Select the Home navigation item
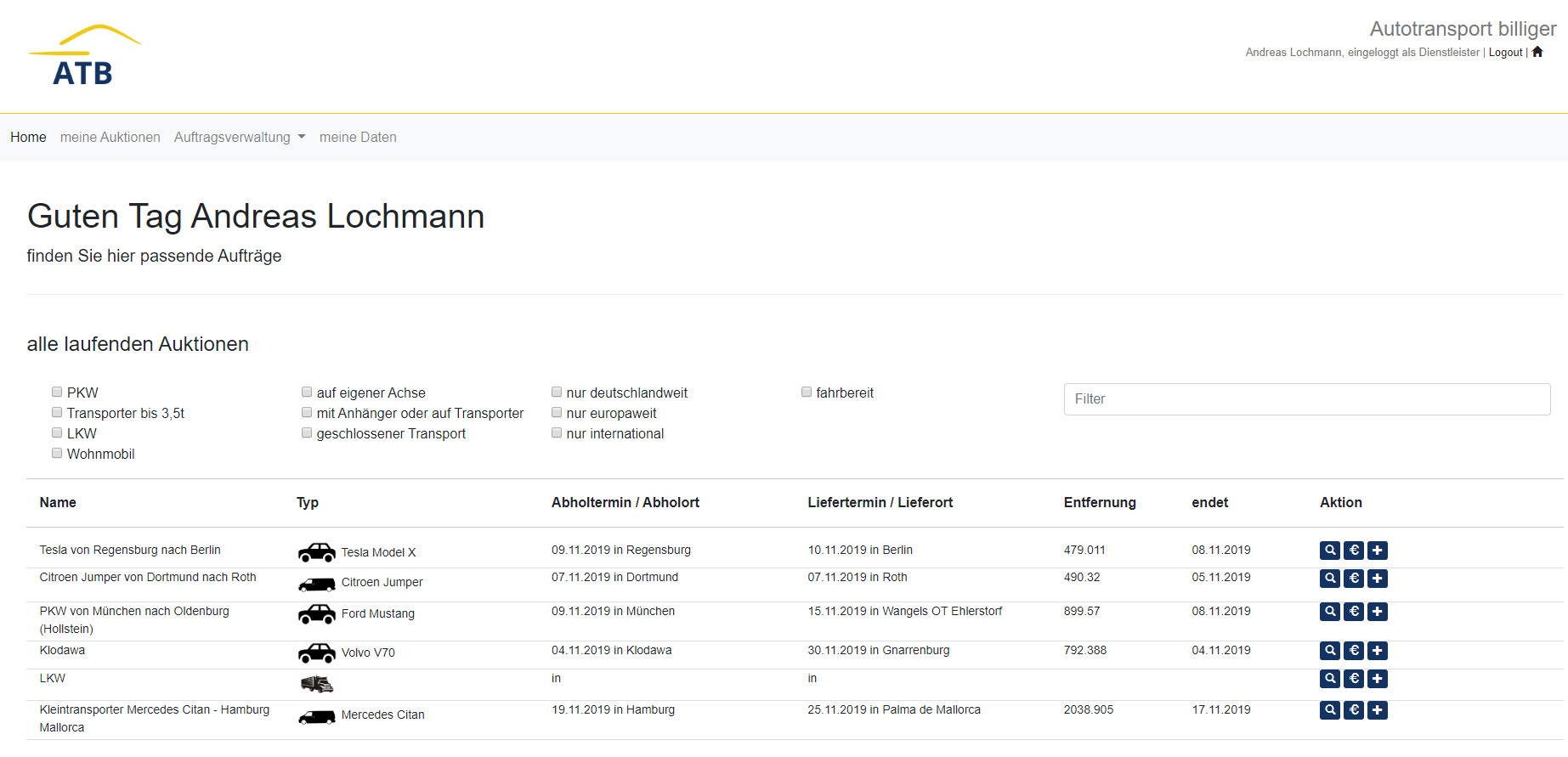The image size is (1568, 757). pyautogui.click(x=28, y=138)
